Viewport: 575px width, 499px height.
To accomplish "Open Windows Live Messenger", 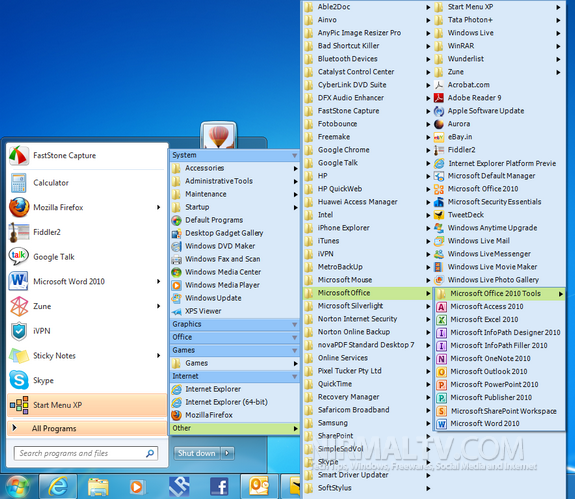I will click(499, 254).
